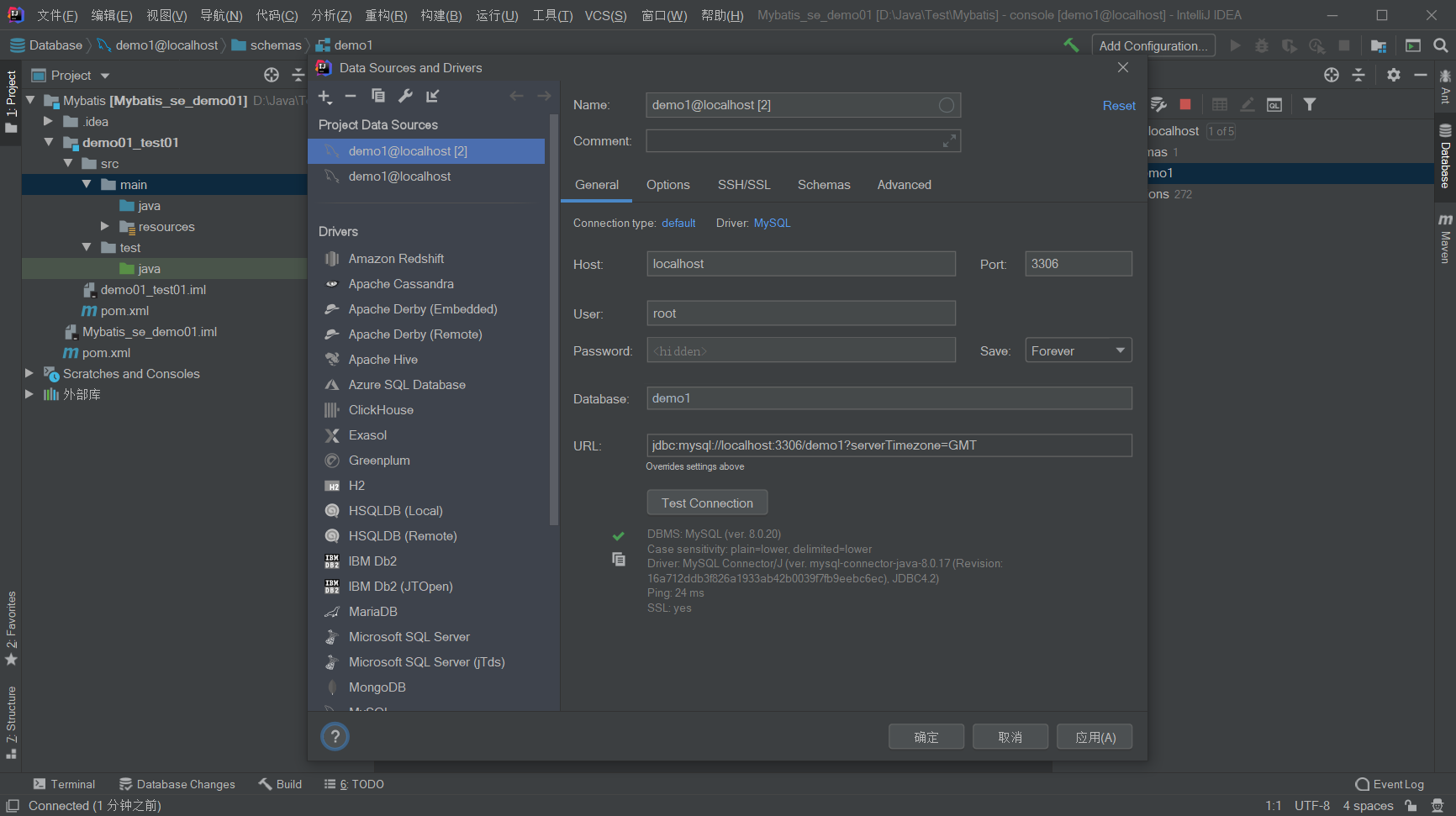Collapse the demo01_test01 module node

49,143
